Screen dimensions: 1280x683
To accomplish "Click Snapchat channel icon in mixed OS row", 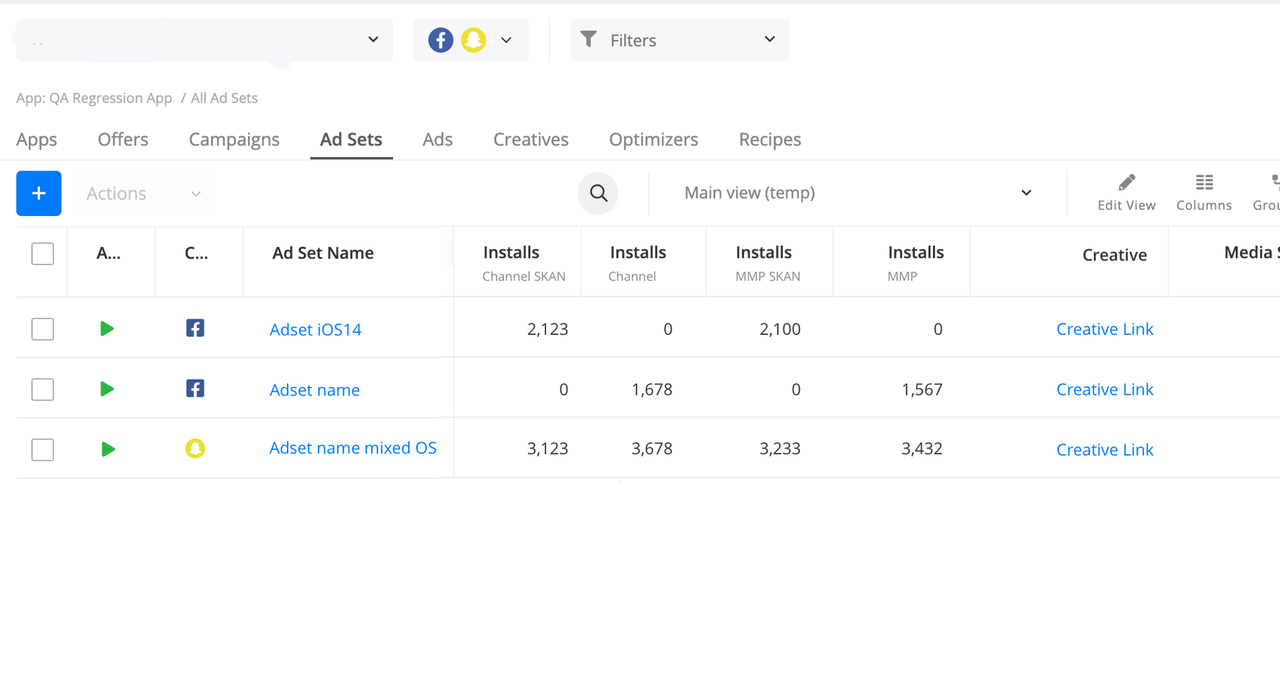I will pos(195,449).
